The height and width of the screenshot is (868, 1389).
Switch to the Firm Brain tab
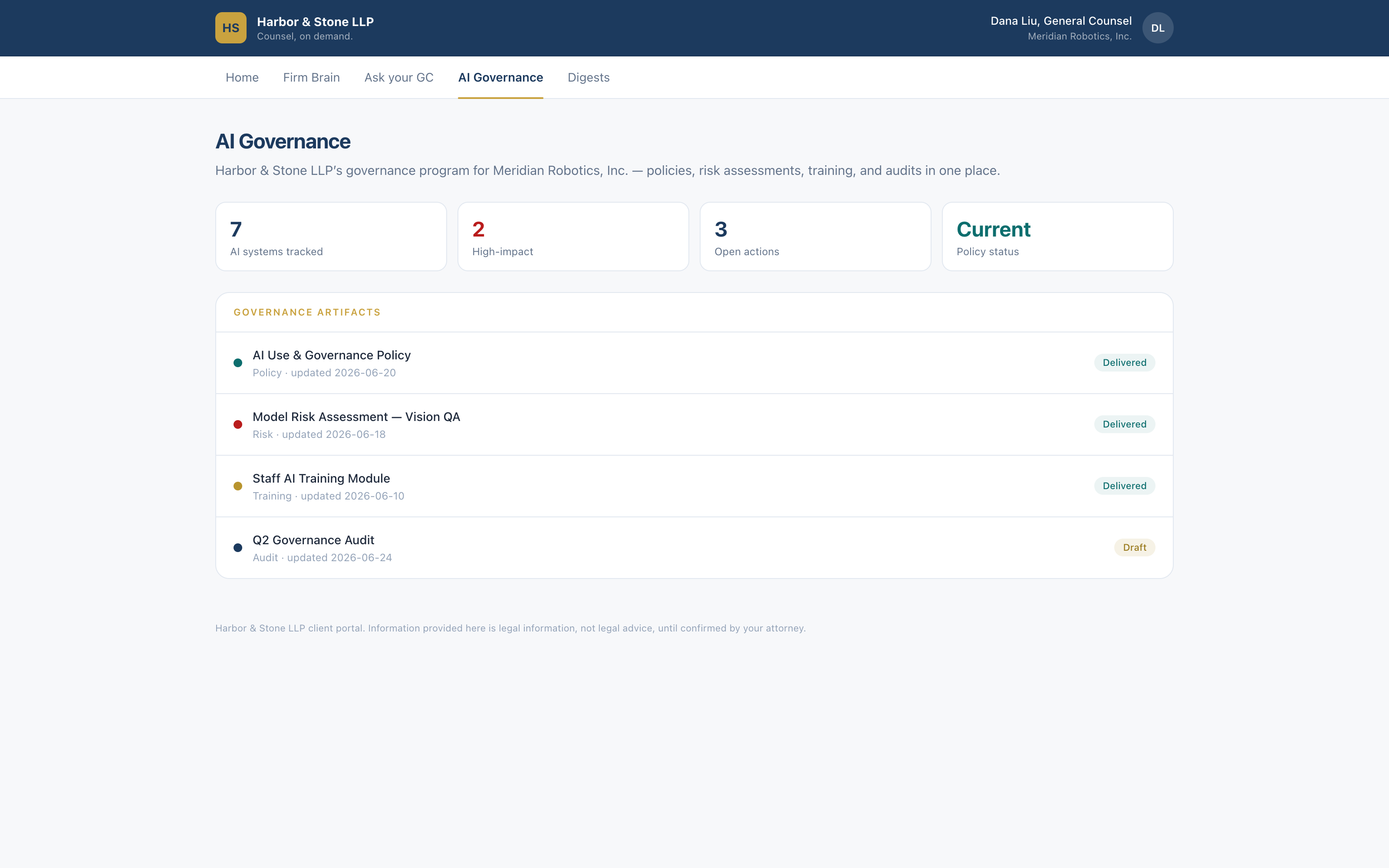(312, 78)
